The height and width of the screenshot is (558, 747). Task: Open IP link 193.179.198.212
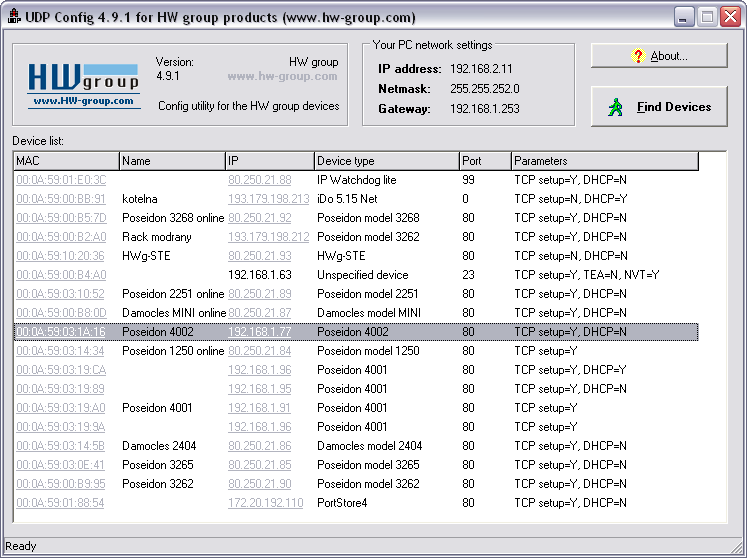[x=269, y=237]
